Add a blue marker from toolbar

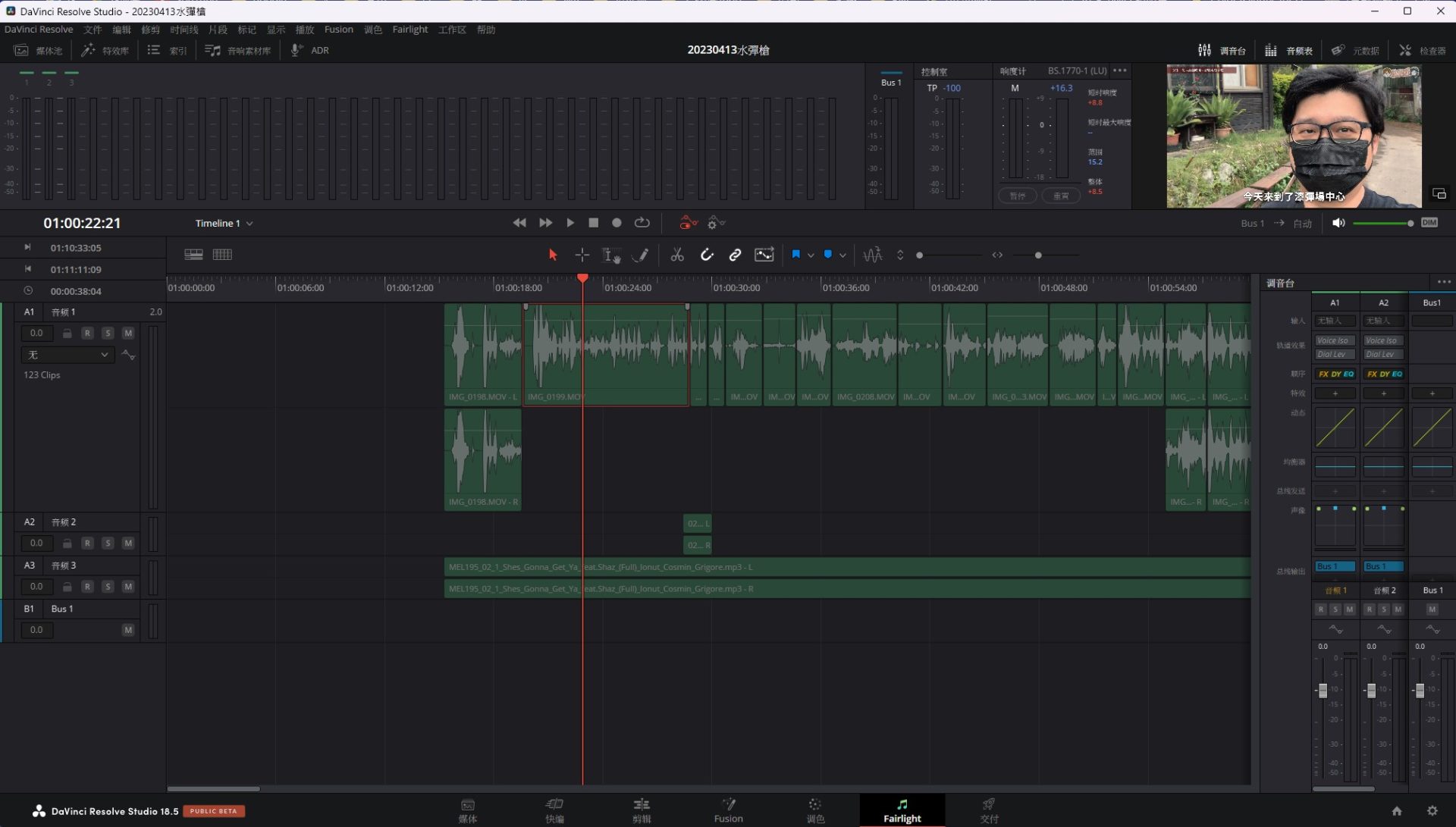(x=828, y=255)
